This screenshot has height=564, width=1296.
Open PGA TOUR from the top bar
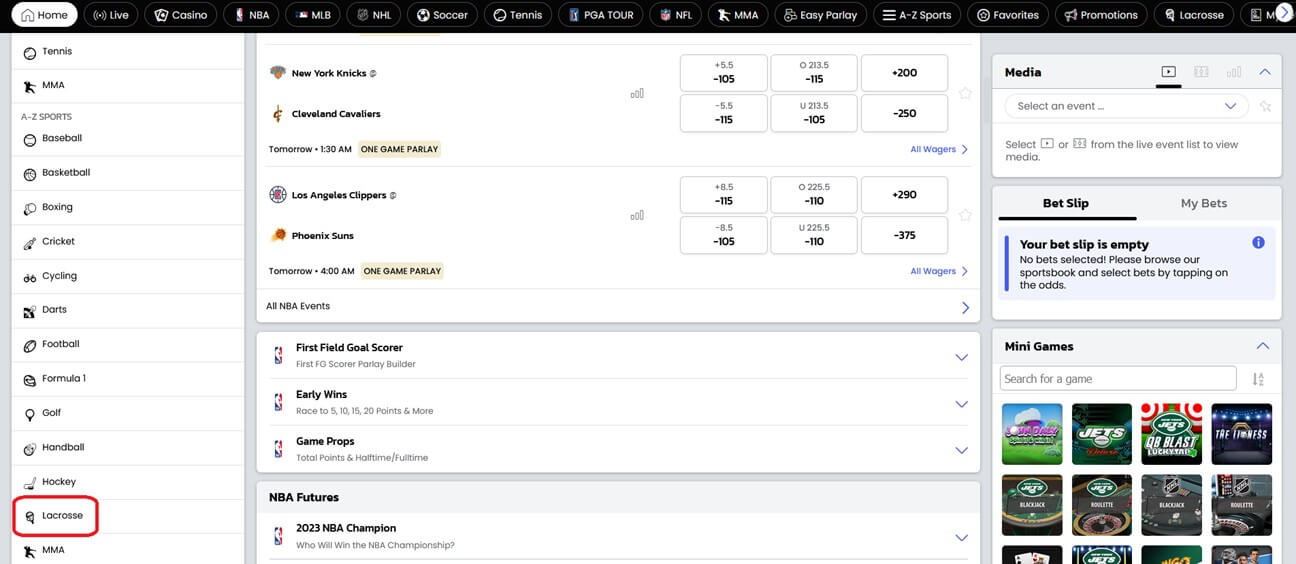600,15
